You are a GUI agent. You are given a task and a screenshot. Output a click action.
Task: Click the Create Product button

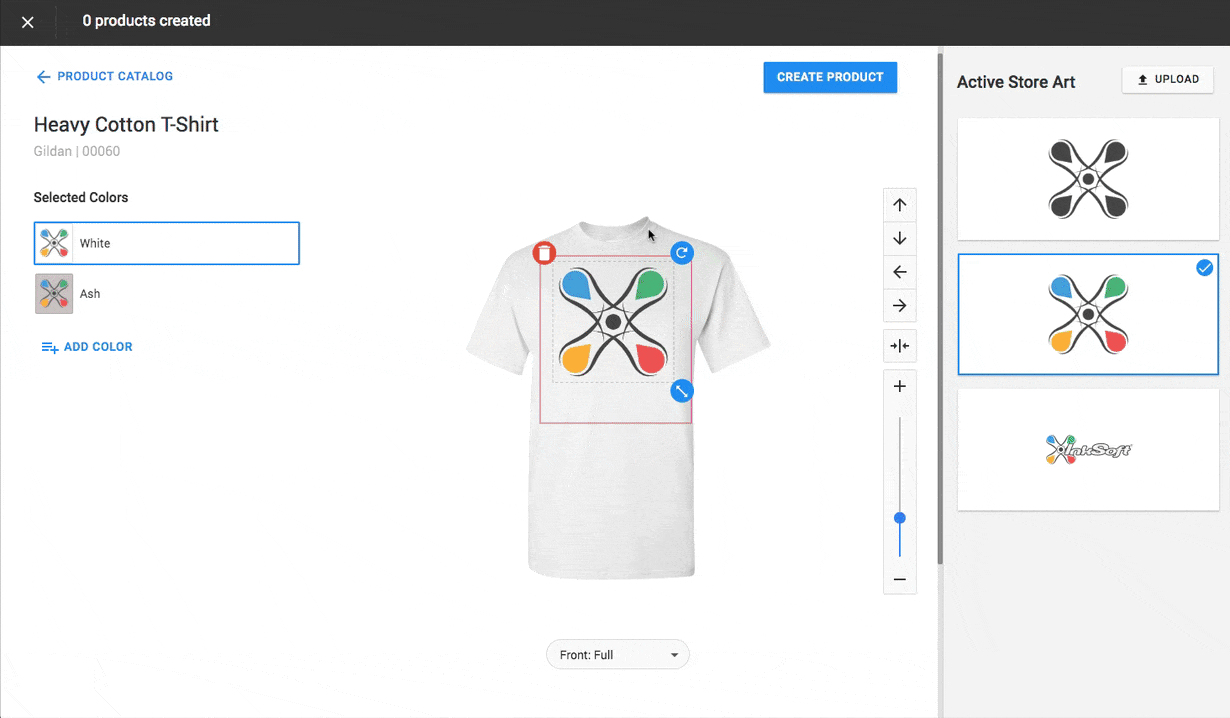[830, 77]
